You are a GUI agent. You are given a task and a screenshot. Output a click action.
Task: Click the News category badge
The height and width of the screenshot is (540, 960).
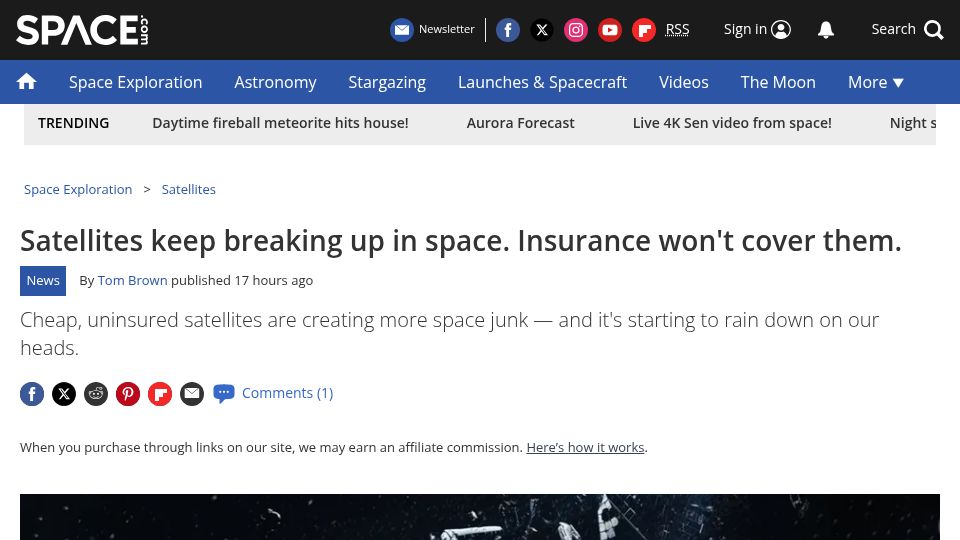43,280
